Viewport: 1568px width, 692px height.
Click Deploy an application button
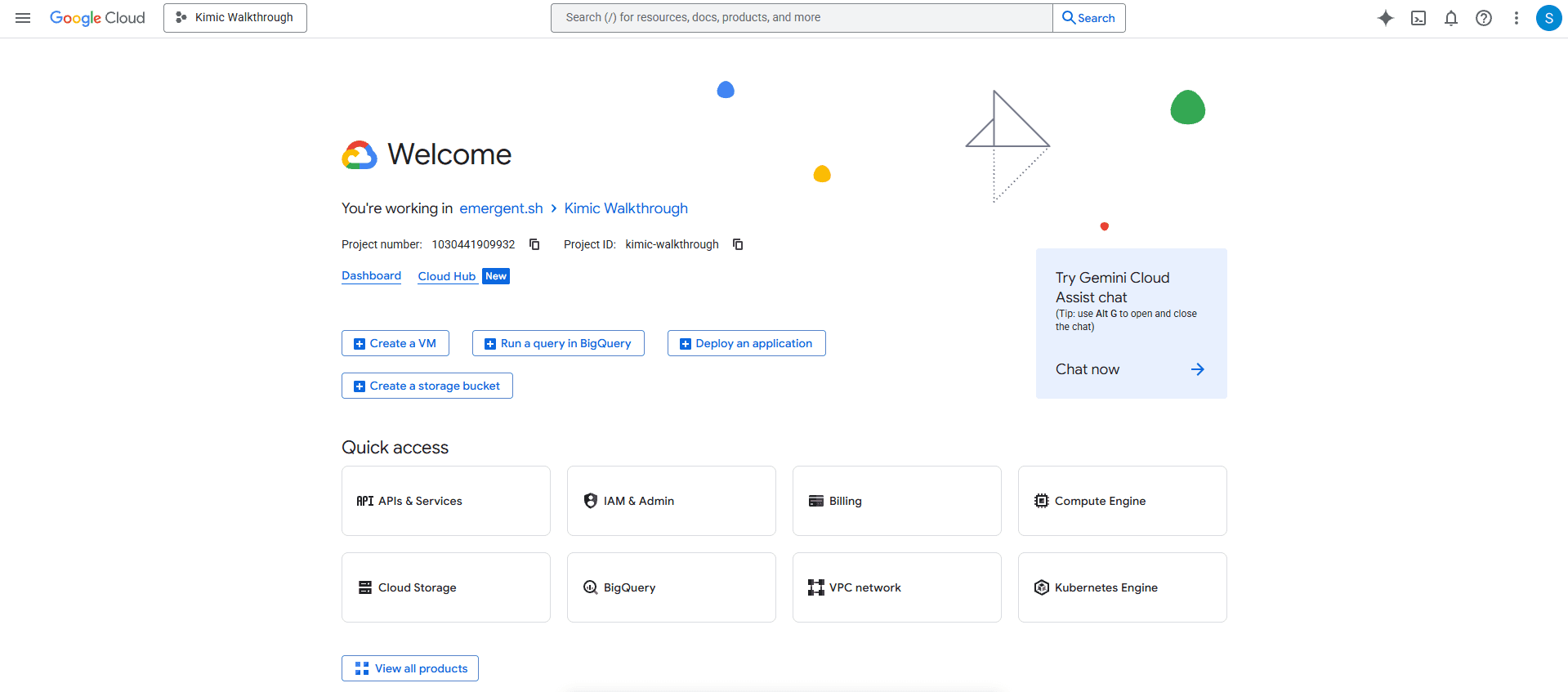(747, 343)
